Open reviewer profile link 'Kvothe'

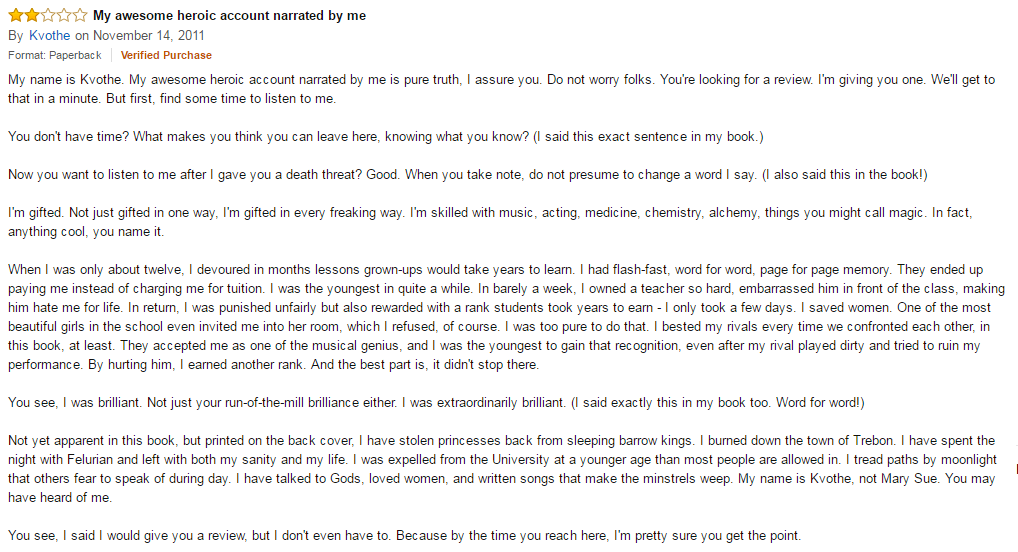(50, 35)
